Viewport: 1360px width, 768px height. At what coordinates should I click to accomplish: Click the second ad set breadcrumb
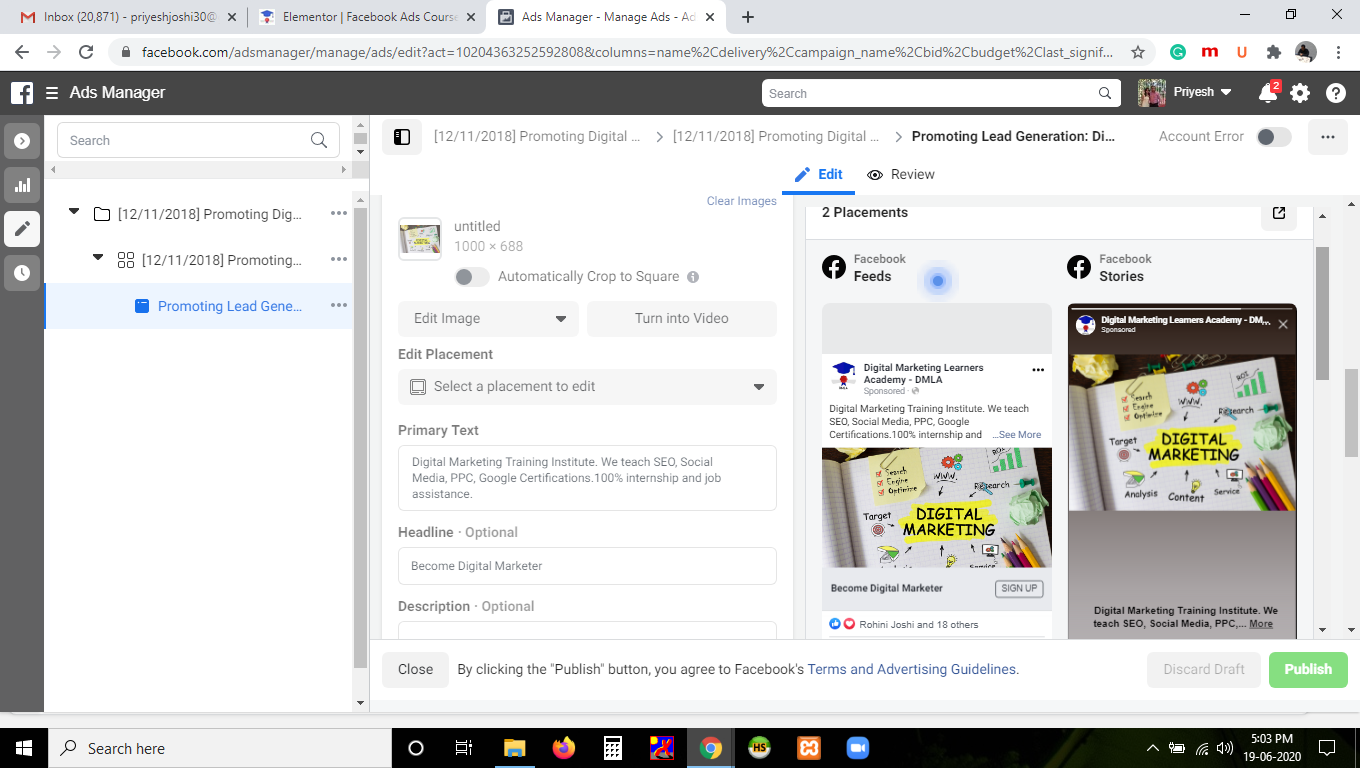[x=777, y=137]
